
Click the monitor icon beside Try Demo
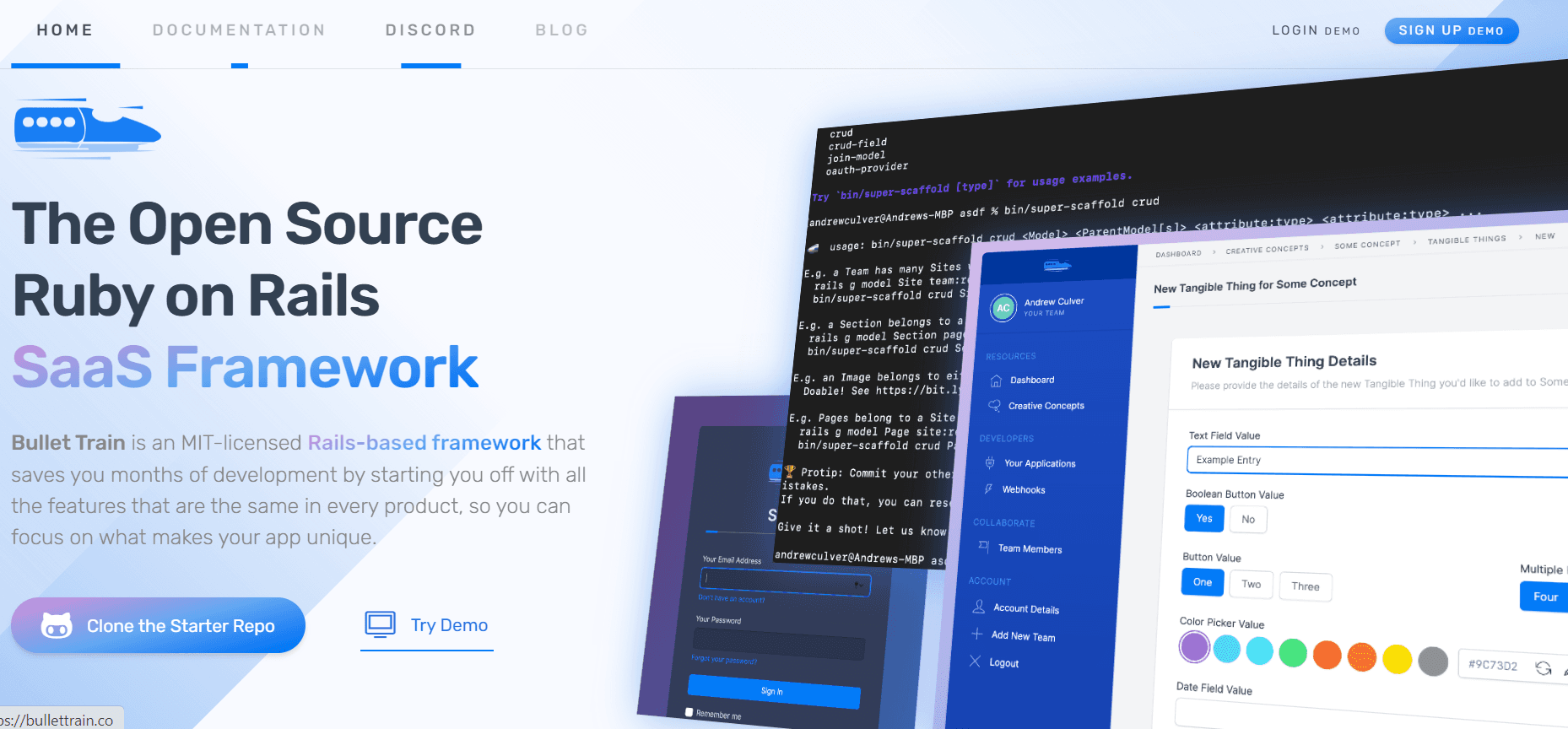(x=380, y=624)
